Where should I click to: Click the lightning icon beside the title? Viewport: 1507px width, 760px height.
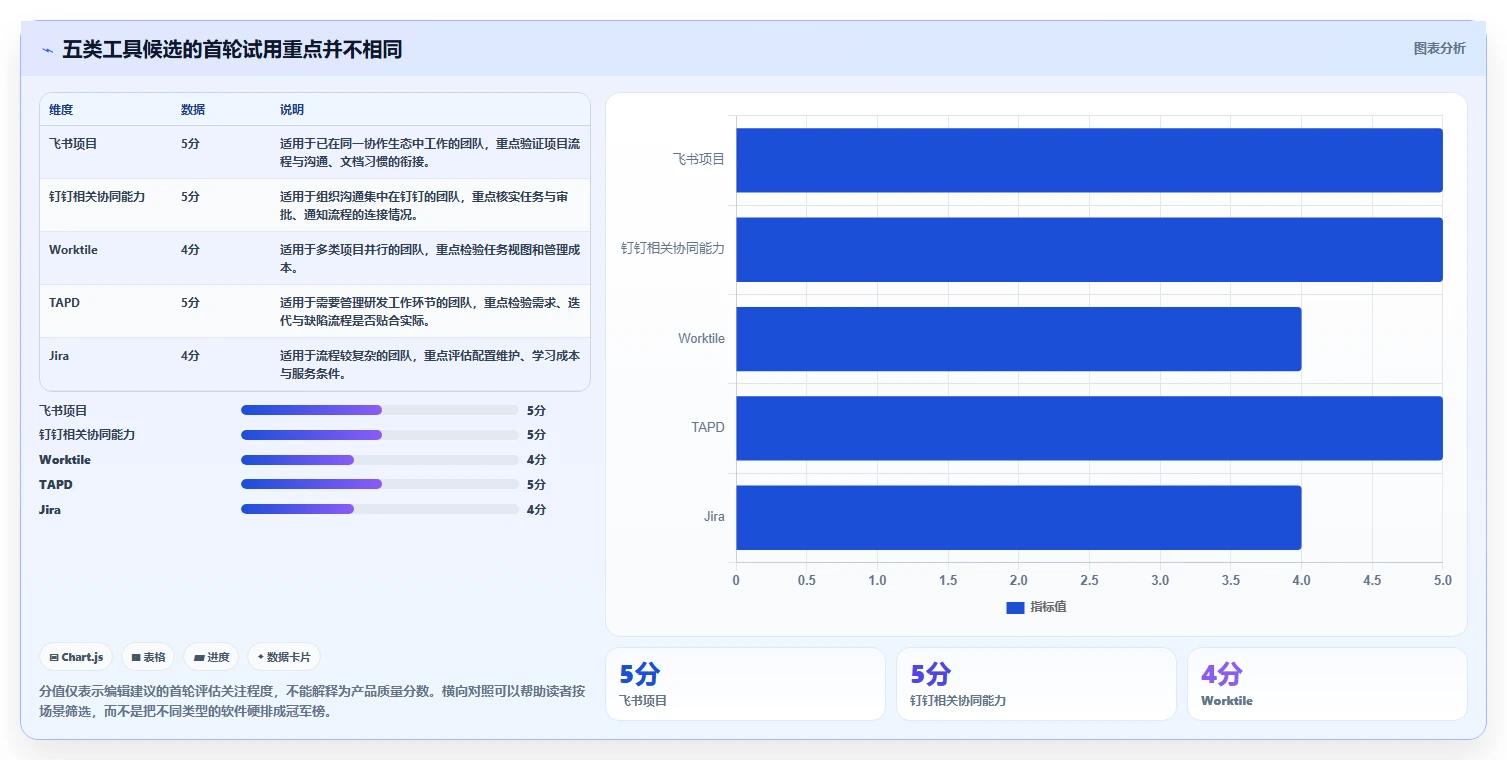[47, 50]
